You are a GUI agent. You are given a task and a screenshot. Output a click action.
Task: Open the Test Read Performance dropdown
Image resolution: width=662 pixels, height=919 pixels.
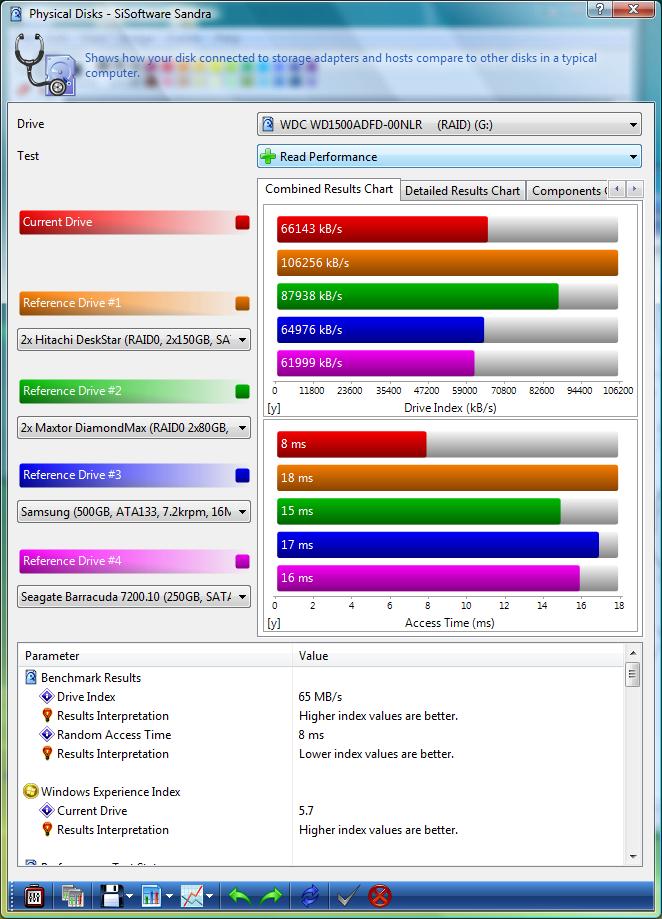coord(449,156)
